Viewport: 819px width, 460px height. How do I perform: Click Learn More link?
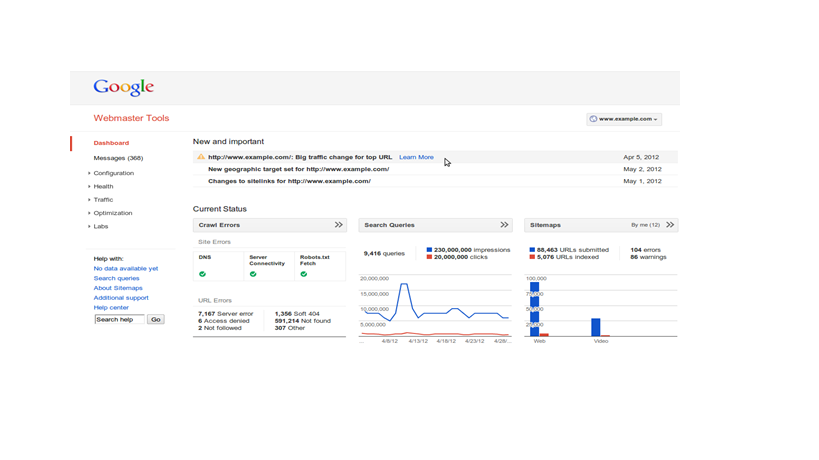coord(416,157)
